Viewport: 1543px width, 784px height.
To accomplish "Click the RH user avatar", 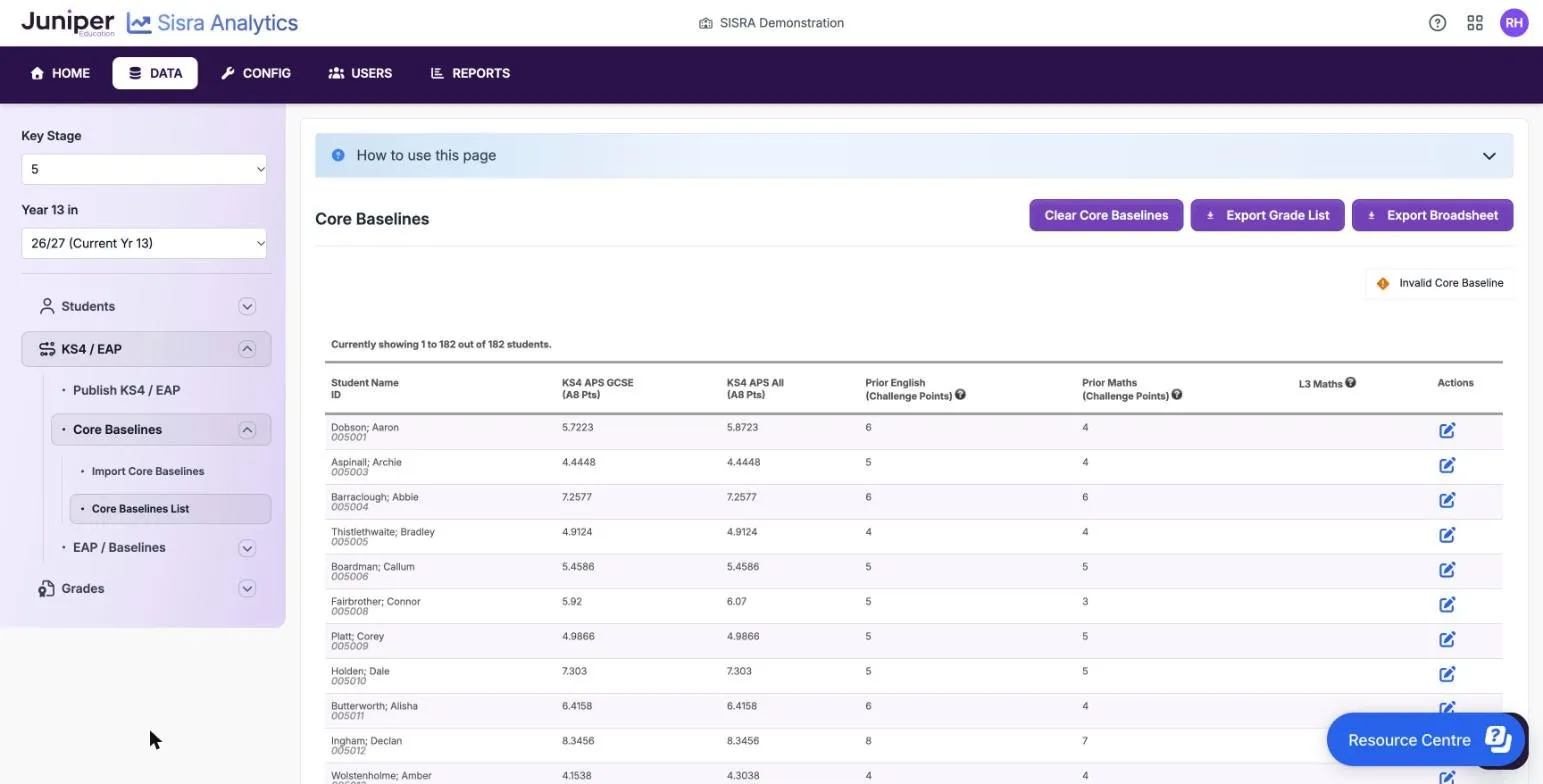I will 1513,23.
